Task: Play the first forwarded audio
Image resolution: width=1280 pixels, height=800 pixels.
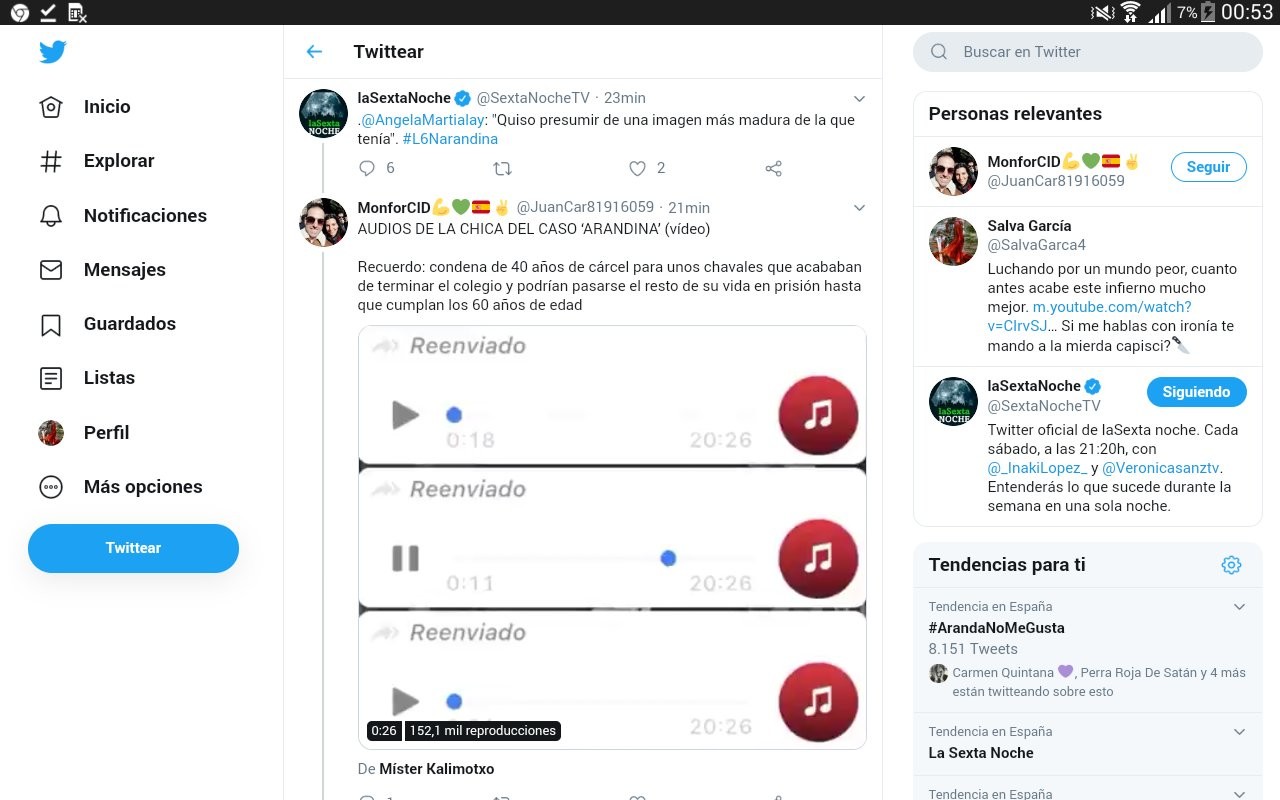Action: [405, 414]
